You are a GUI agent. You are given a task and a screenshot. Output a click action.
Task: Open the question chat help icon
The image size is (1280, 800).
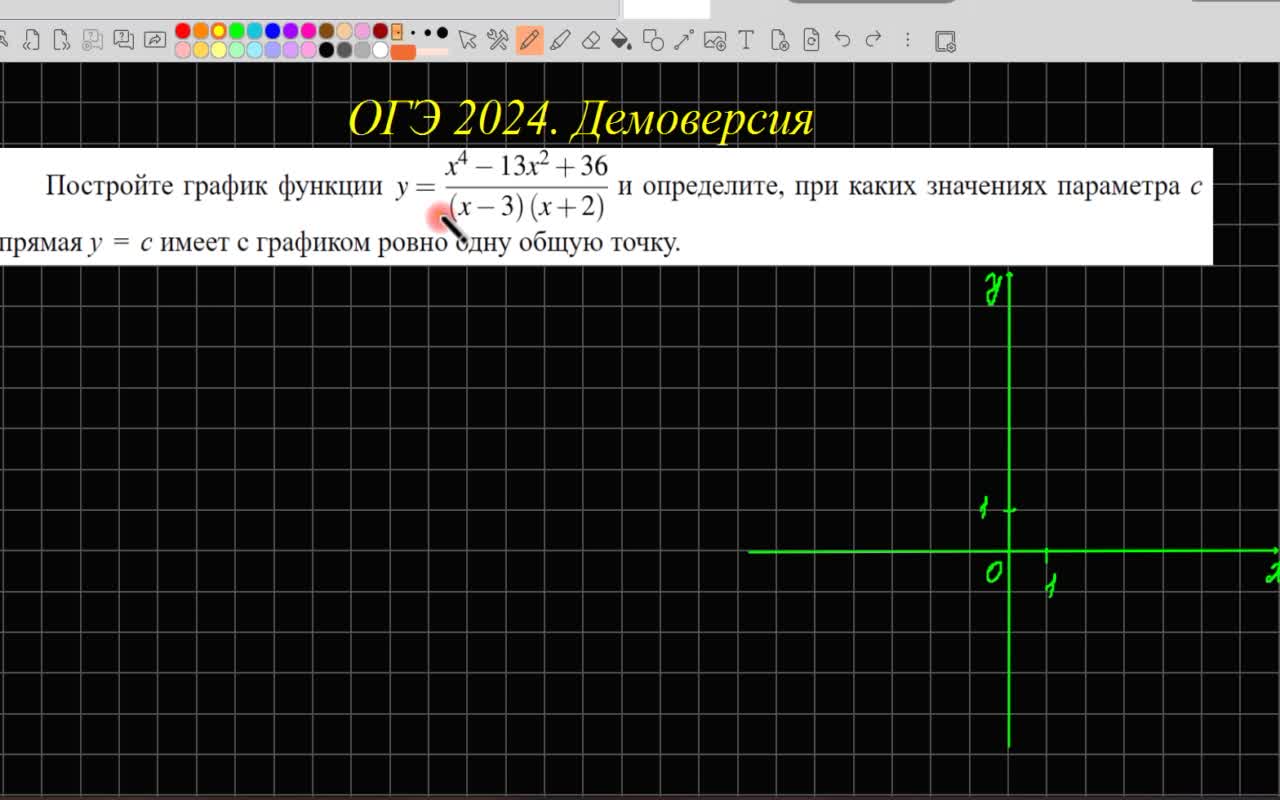tap(124, 39)
